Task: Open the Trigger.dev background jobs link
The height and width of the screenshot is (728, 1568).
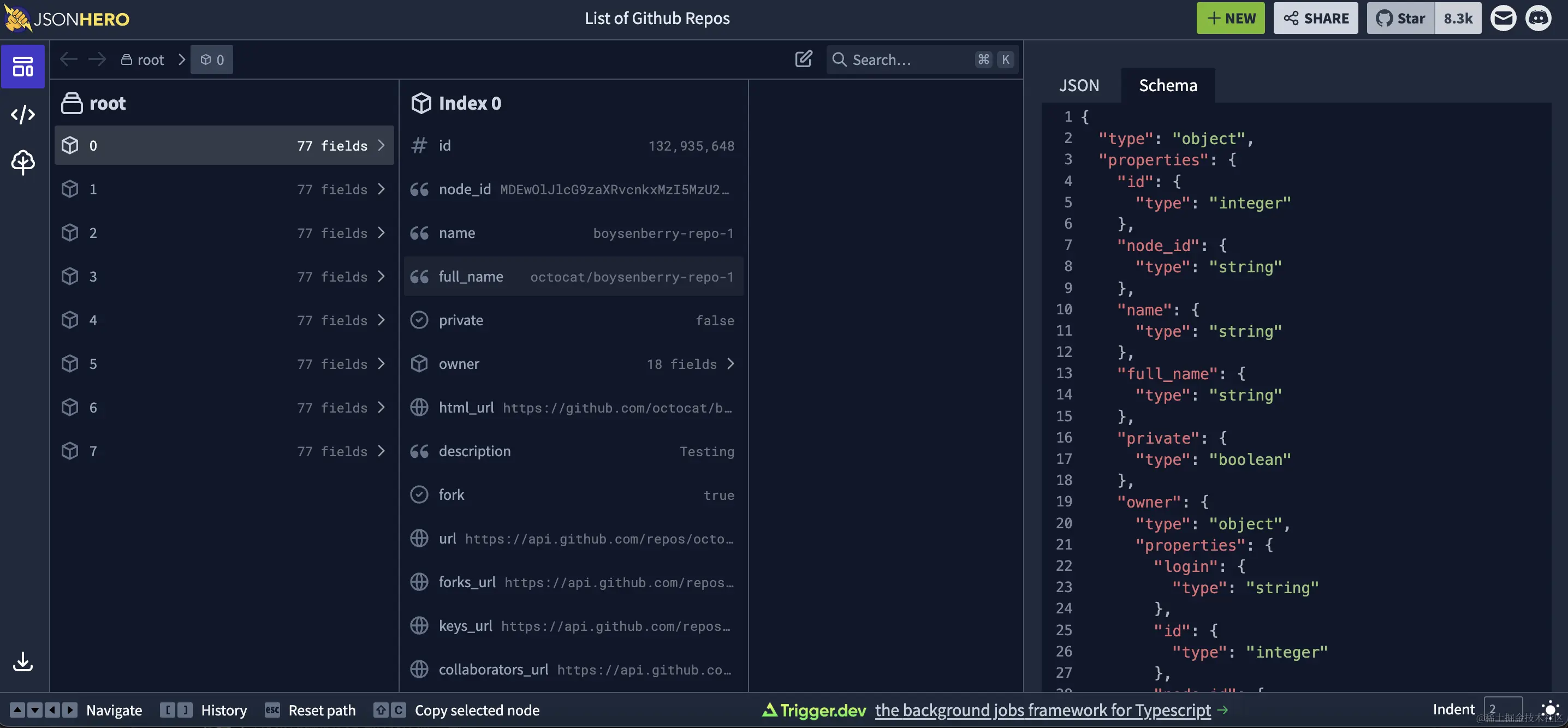Action: [1042, 710]
